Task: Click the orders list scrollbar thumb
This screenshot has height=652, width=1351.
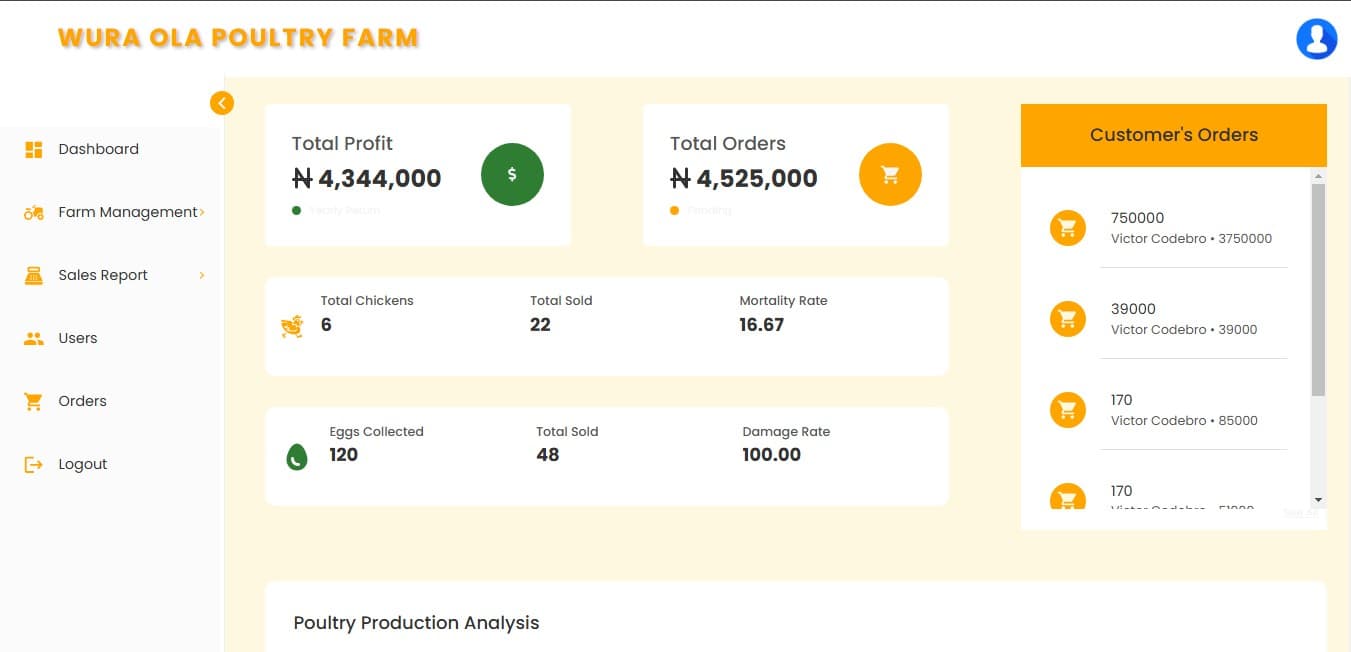Action: click(1318, 290)
